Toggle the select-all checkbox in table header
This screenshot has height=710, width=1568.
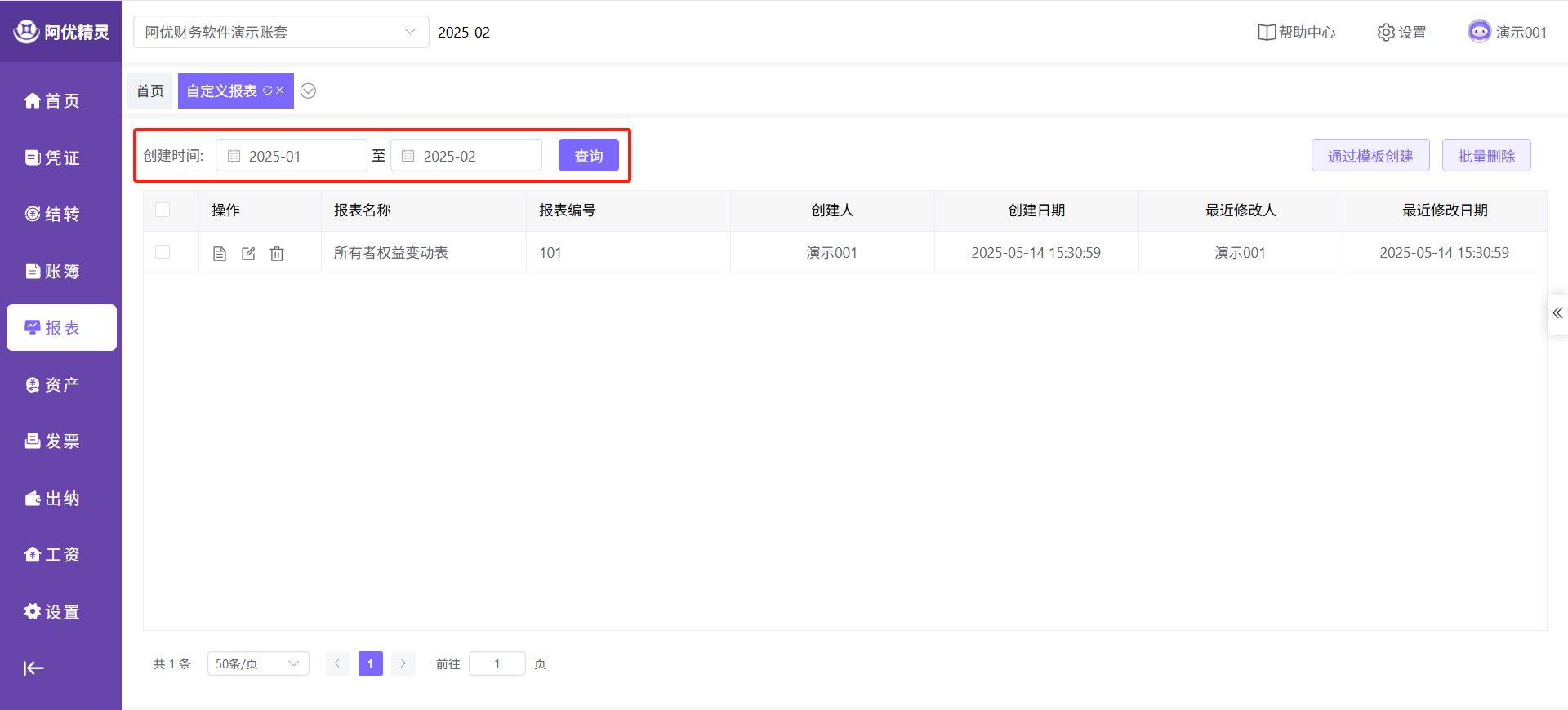click(163, 210)
